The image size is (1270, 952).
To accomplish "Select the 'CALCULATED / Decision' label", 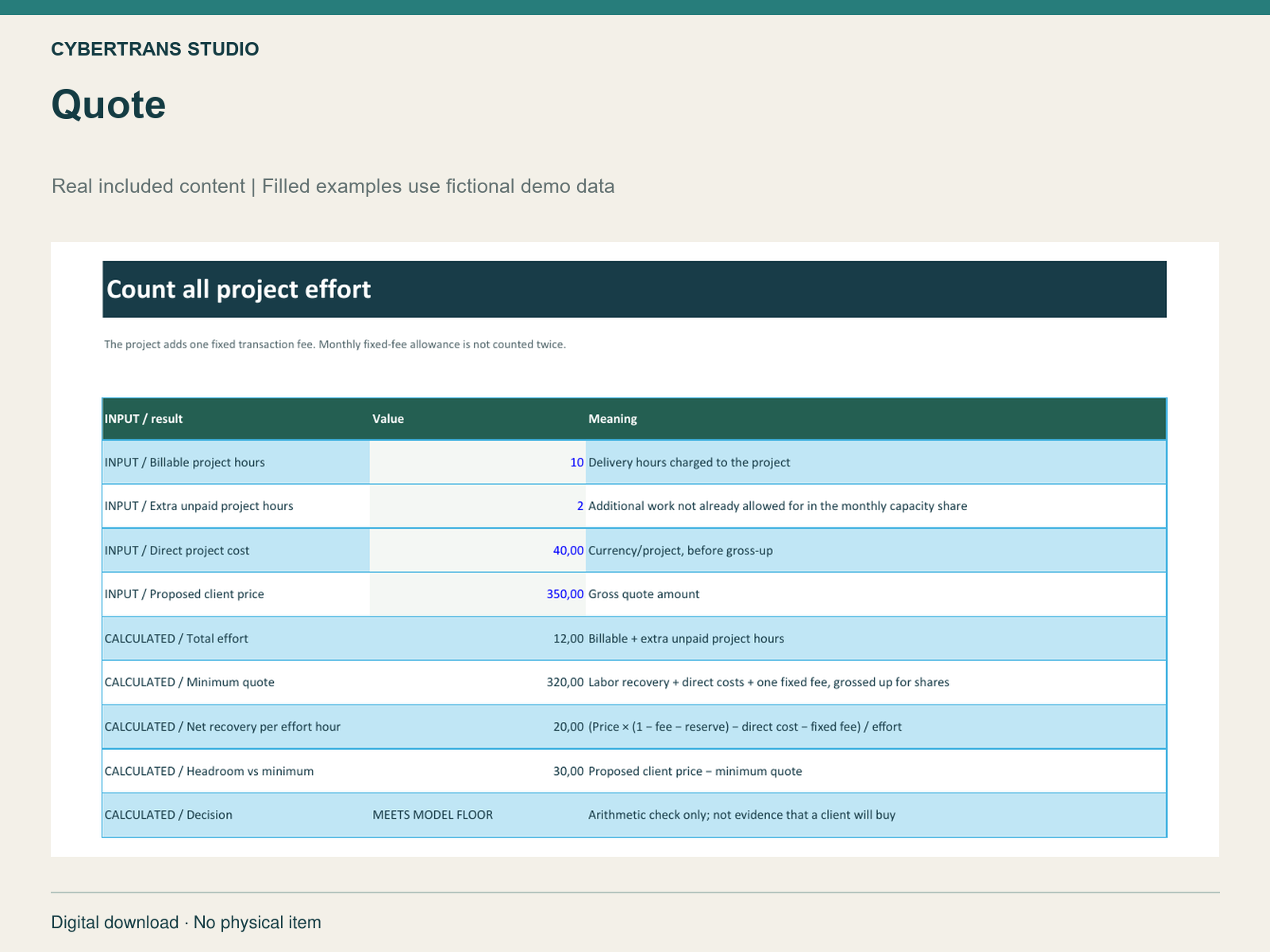I will click(168, 815).
